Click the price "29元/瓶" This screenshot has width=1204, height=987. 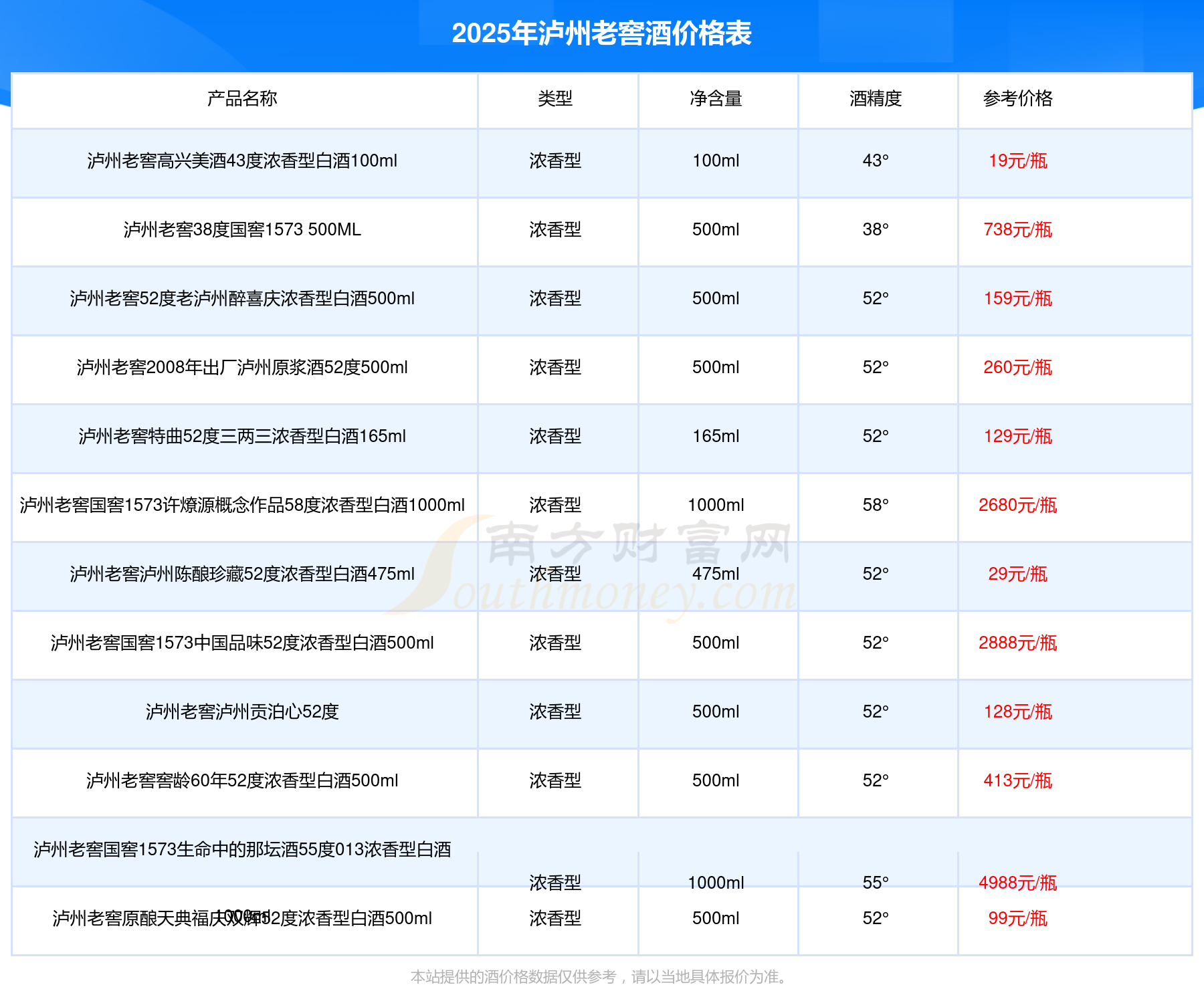1017,574
